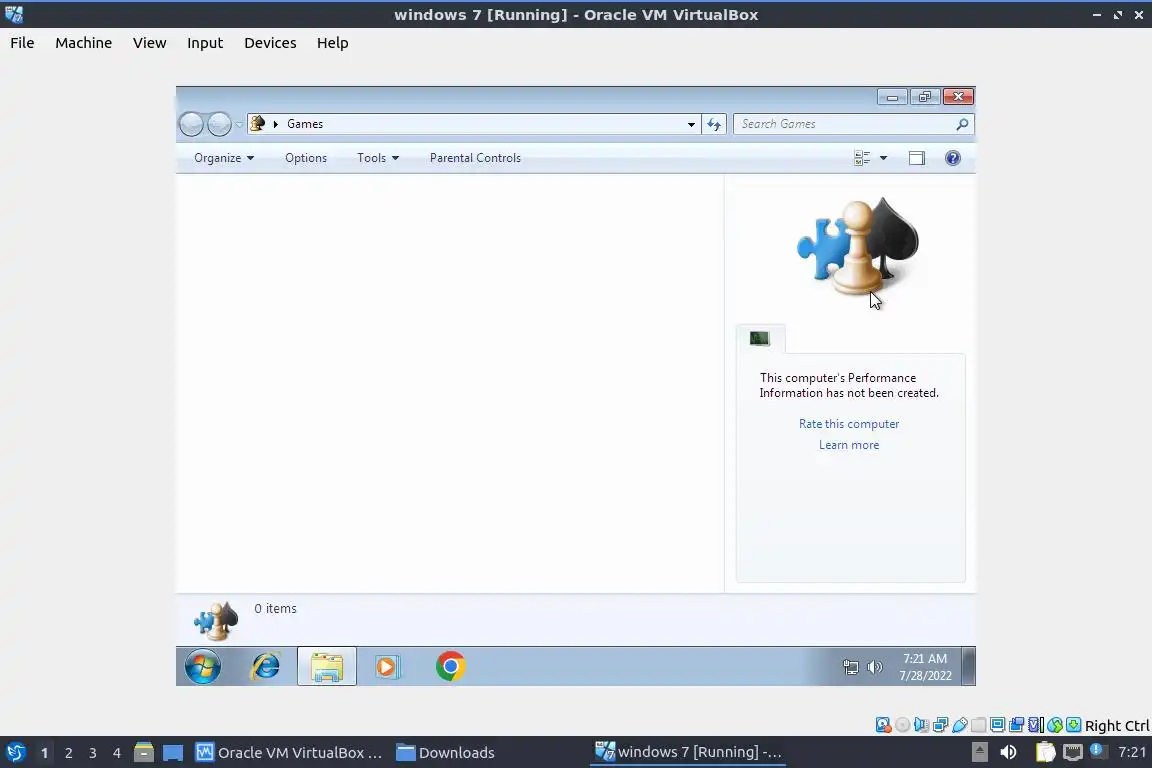The width and height of the screenshot is (1152, 768).
Task: Click the Rate this computer link
Action: (x=849, y=424)
